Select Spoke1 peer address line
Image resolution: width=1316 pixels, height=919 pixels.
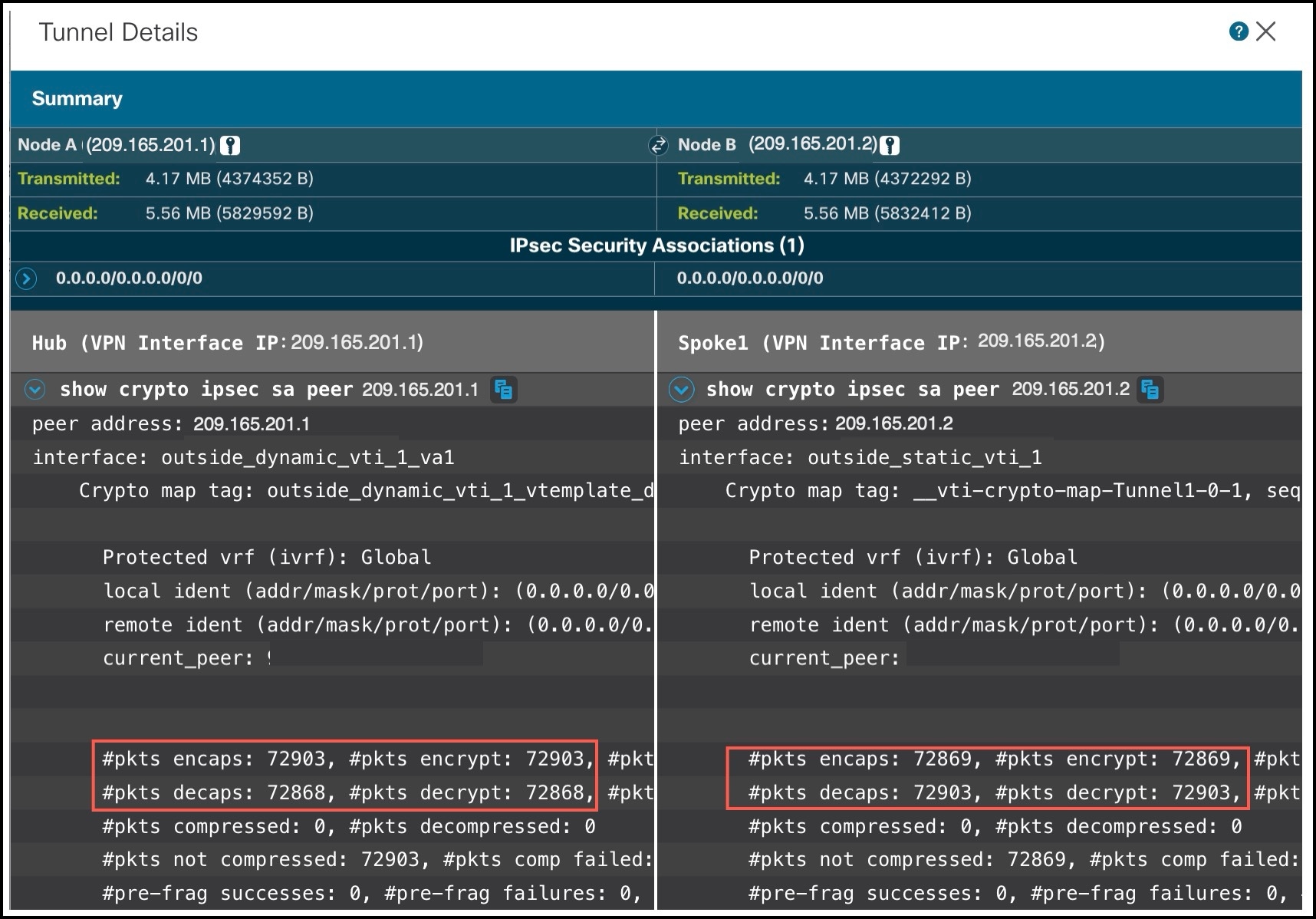816,423
